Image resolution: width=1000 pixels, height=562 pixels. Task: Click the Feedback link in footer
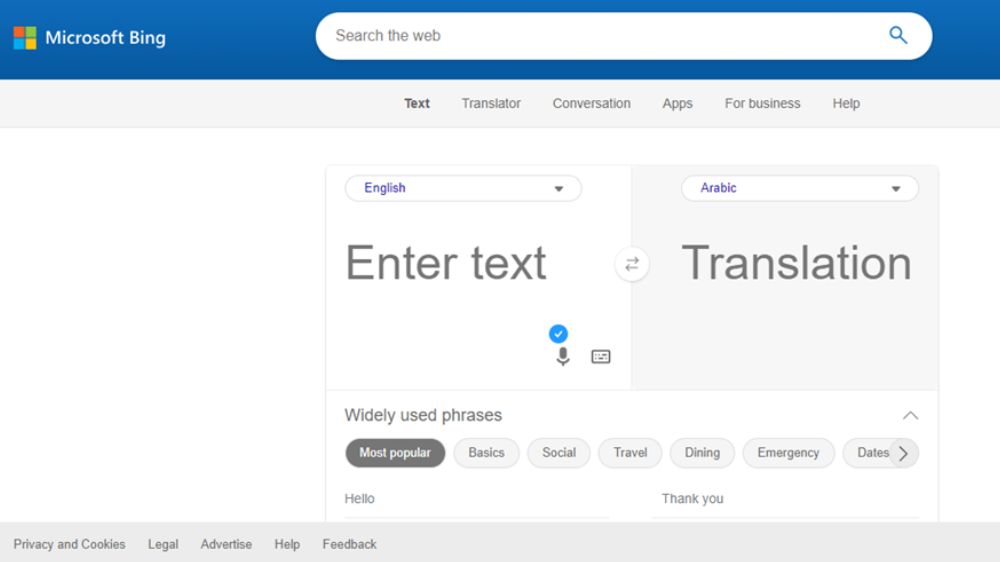tap(349, 544)
